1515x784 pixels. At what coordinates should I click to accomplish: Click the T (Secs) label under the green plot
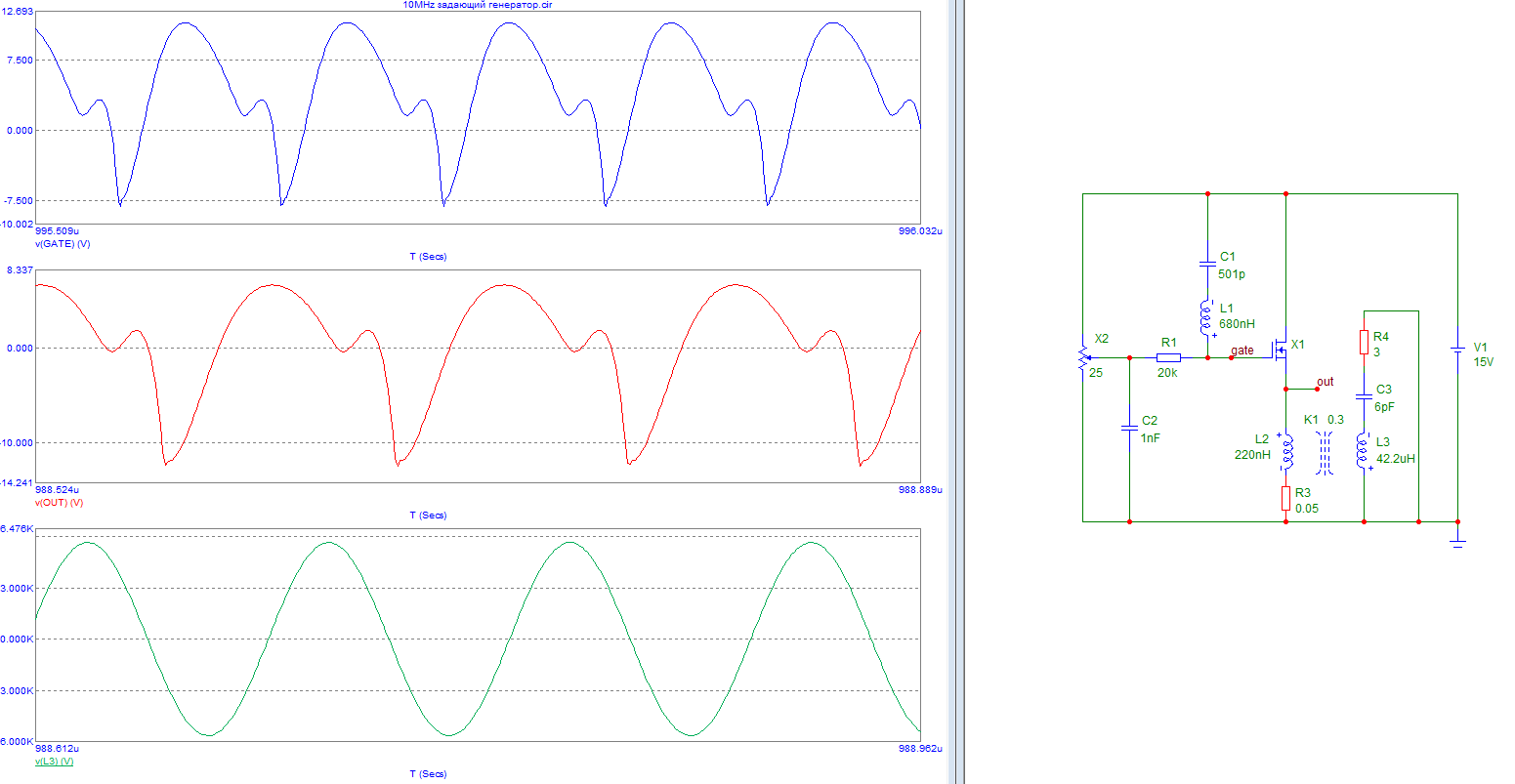click(428, 774)
